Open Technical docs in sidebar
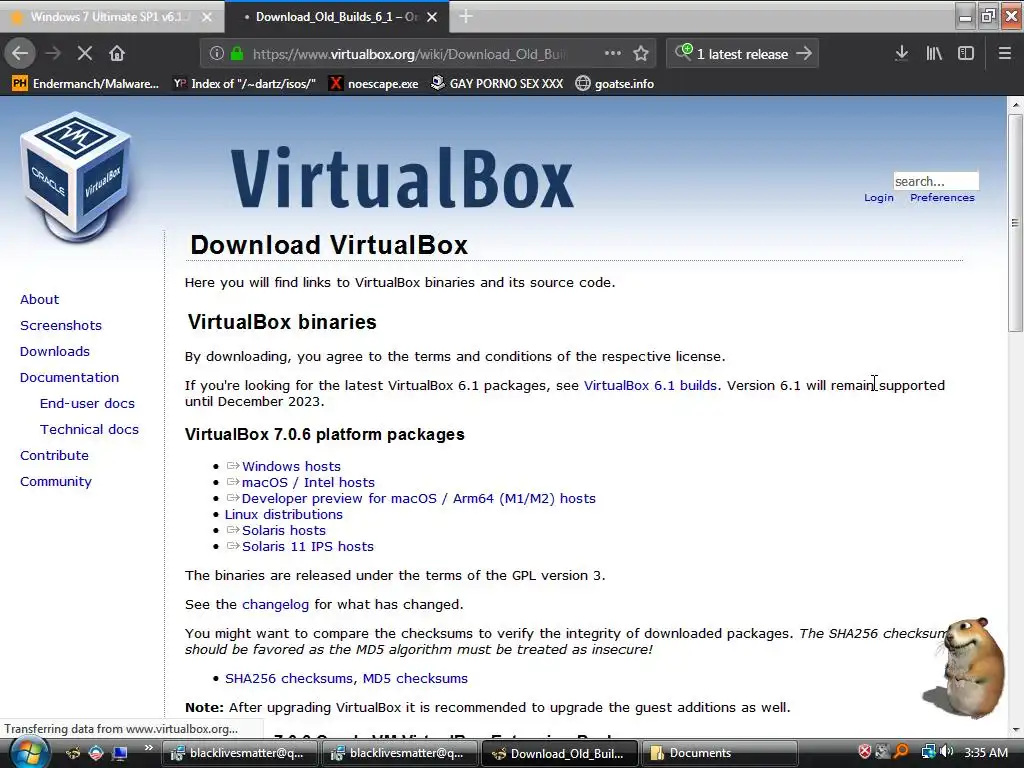This screenshot has width=1024, height=768. pos(89,430)
